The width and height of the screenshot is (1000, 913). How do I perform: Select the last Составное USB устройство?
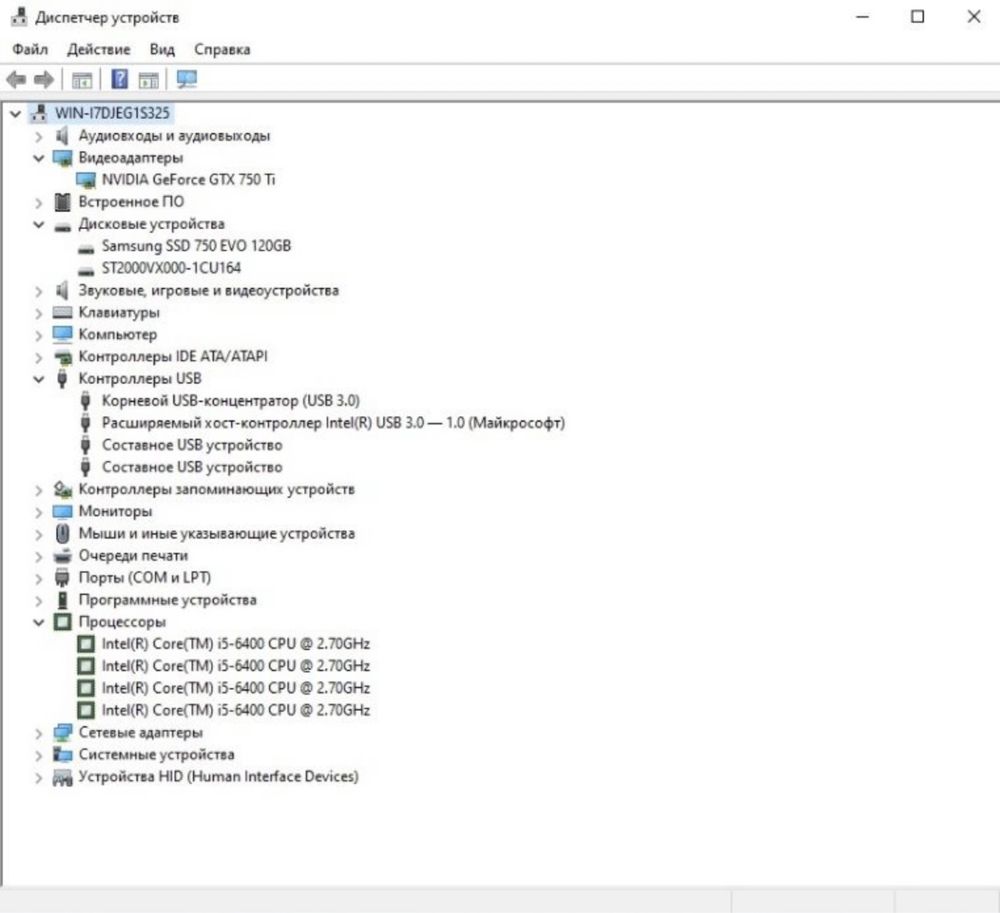[192, 467]
